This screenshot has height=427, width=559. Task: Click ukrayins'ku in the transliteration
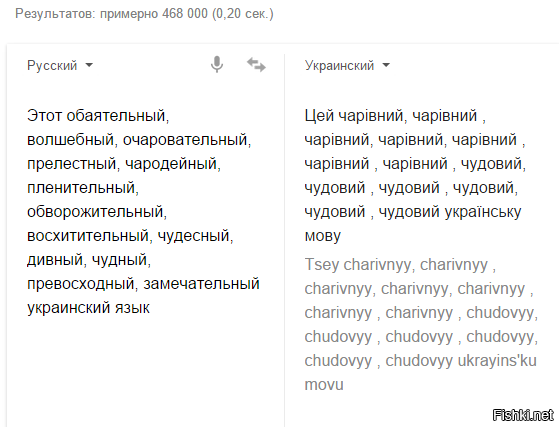pos(497,360)
